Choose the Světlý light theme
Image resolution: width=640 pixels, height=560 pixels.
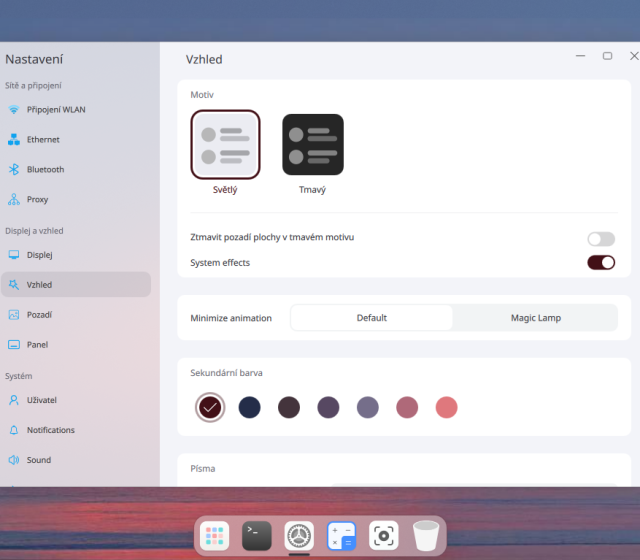pos(225,145)
